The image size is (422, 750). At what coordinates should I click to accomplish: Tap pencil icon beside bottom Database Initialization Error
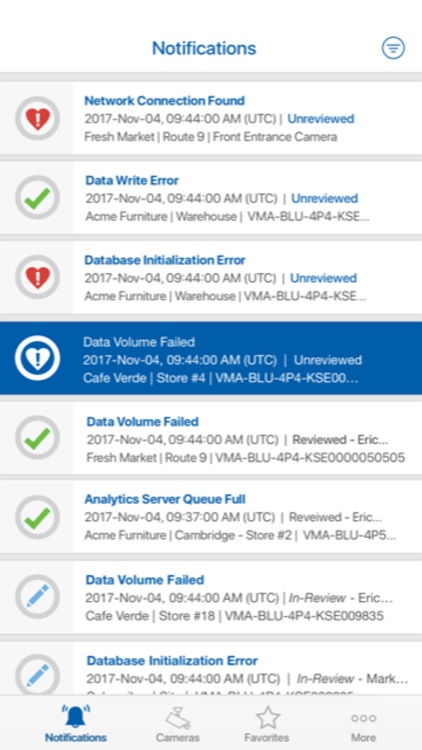(37, 676)
